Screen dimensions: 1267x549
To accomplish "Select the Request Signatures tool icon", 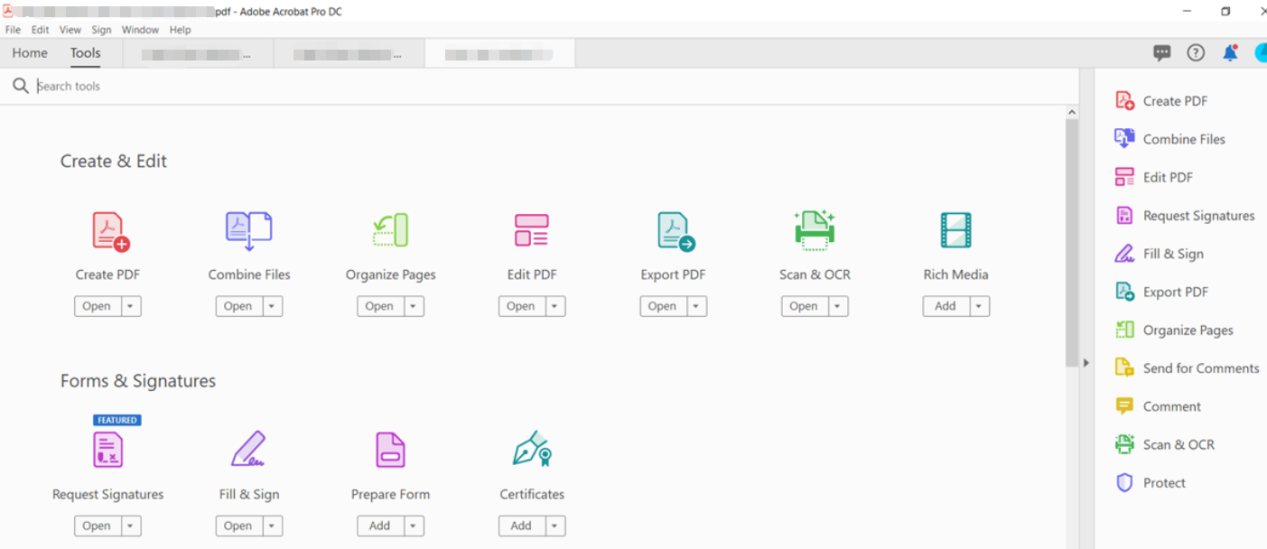I will click(108, 450).
